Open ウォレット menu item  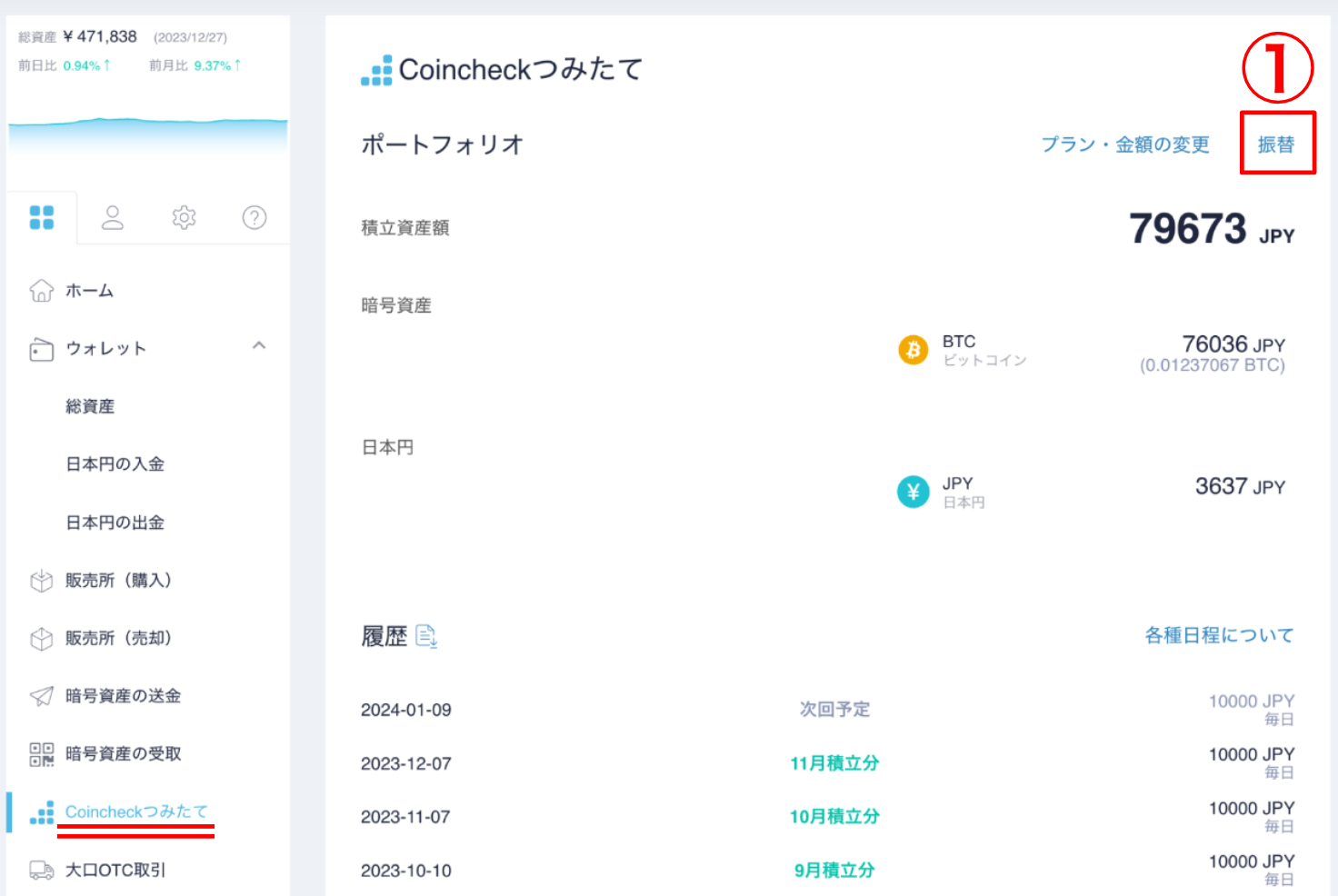coord(105,349)
